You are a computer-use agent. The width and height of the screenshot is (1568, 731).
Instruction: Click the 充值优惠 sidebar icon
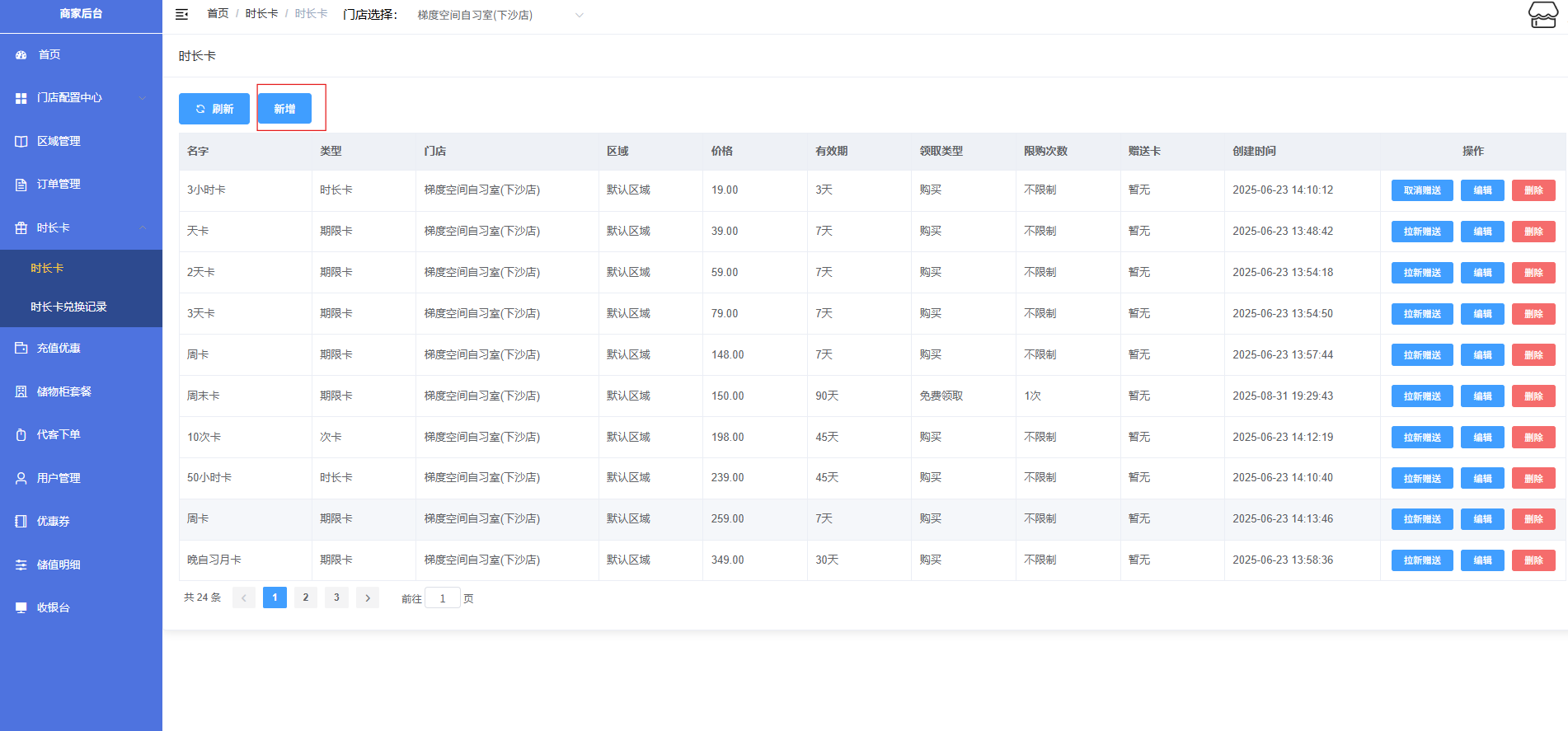pyautogui.click(x=21, y=349)
